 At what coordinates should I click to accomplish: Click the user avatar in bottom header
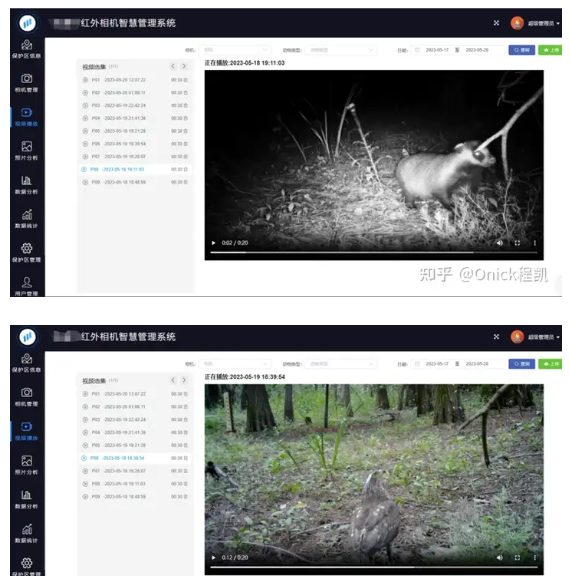(x=517, y=336)
